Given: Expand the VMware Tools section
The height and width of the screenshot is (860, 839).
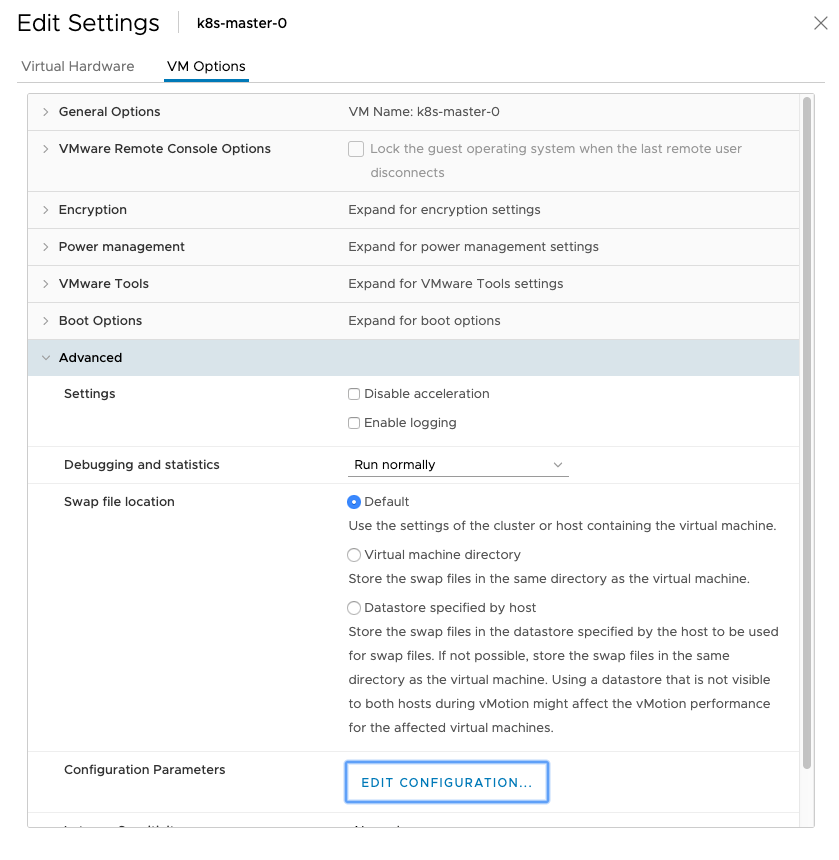Looking at the screenshot, I should point(45,284).
